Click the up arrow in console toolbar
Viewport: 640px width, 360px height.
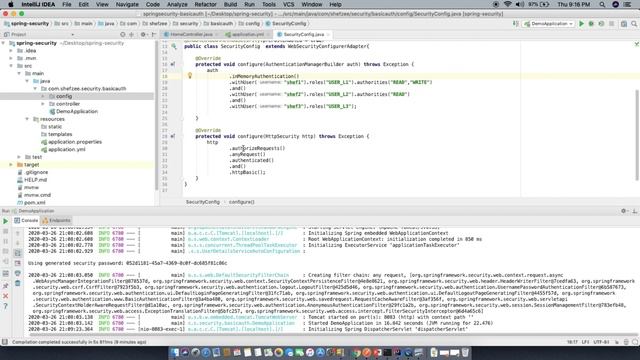pos(18,233)
